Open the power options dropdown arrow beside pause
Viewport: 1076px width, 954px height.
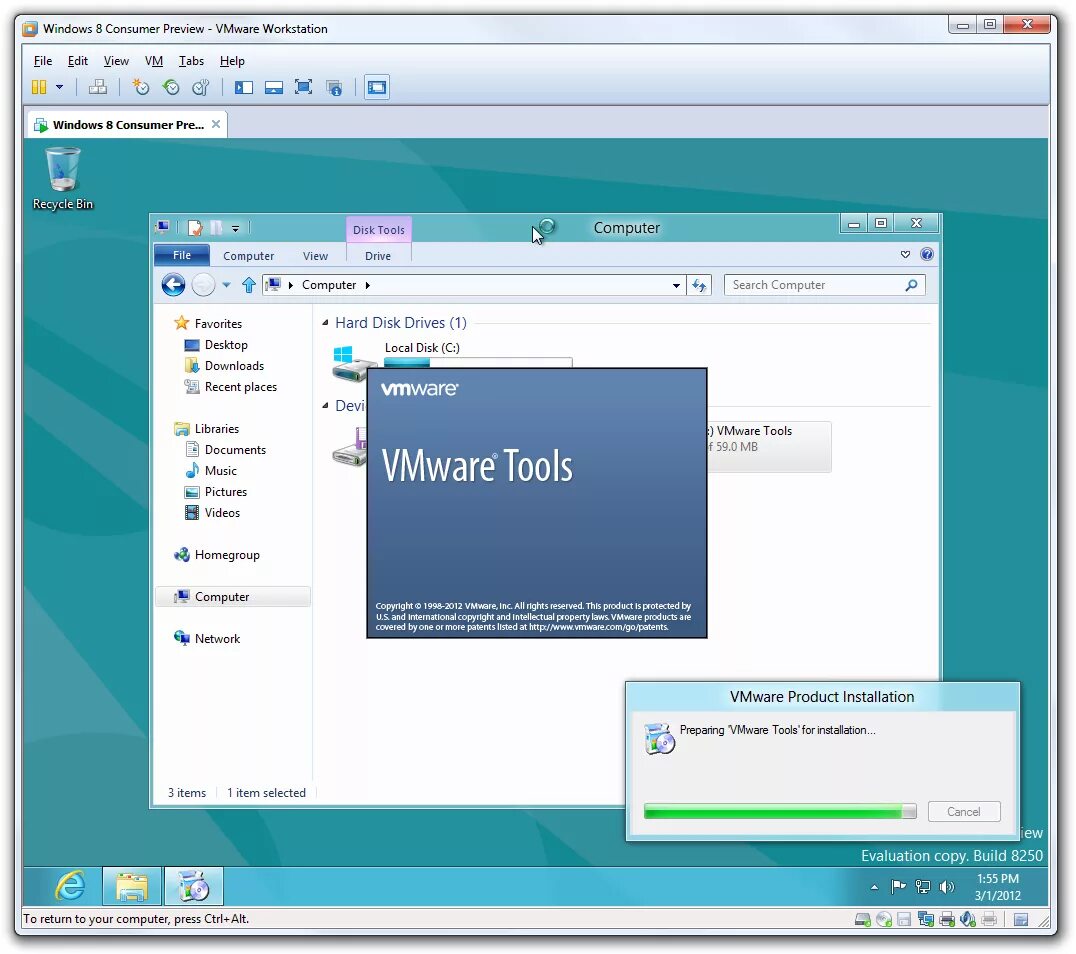(60, 87)
